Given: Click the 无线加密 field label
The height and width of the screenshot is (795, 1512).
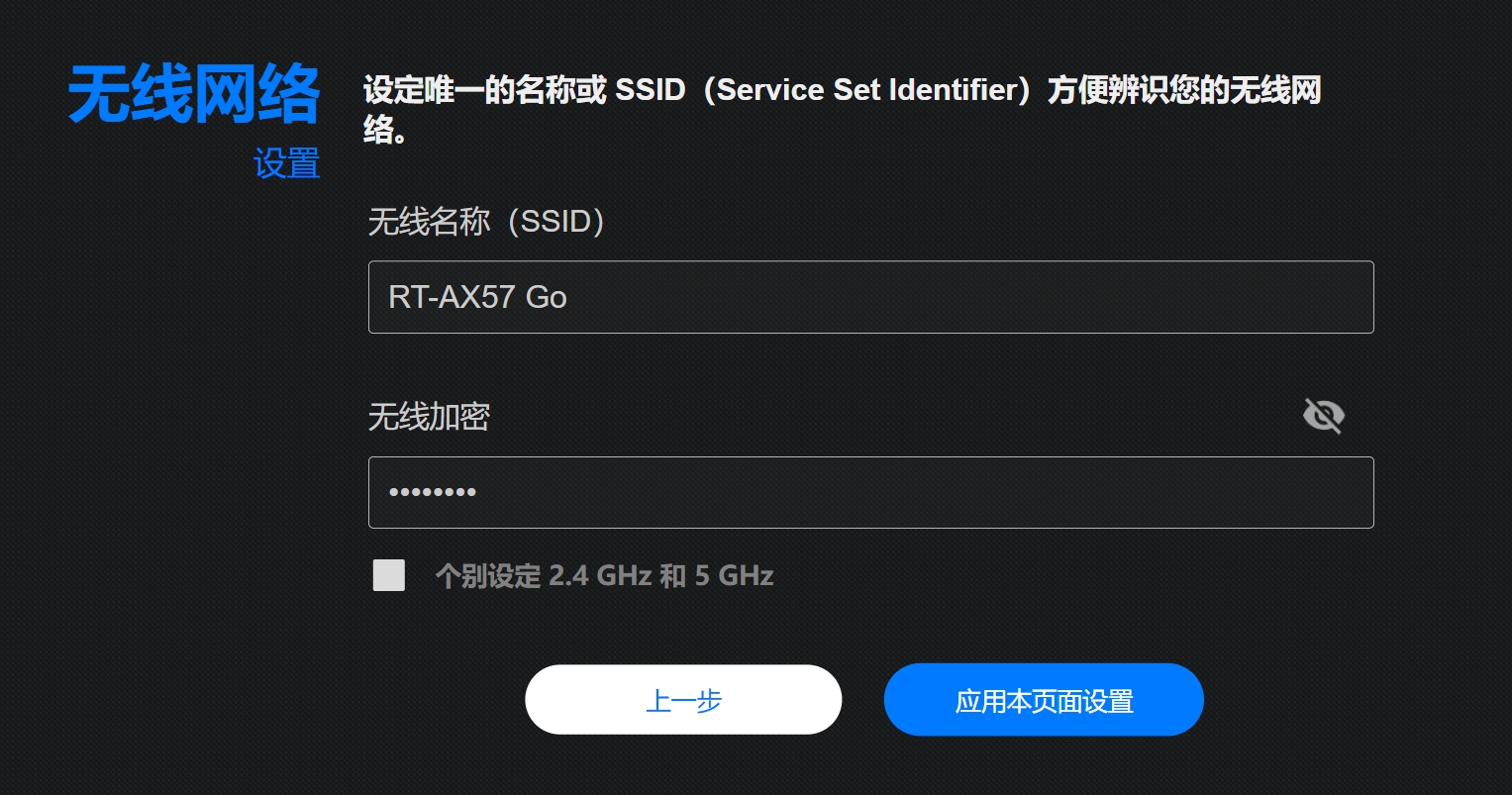Looking at the screenshot, I should (429, 417).
